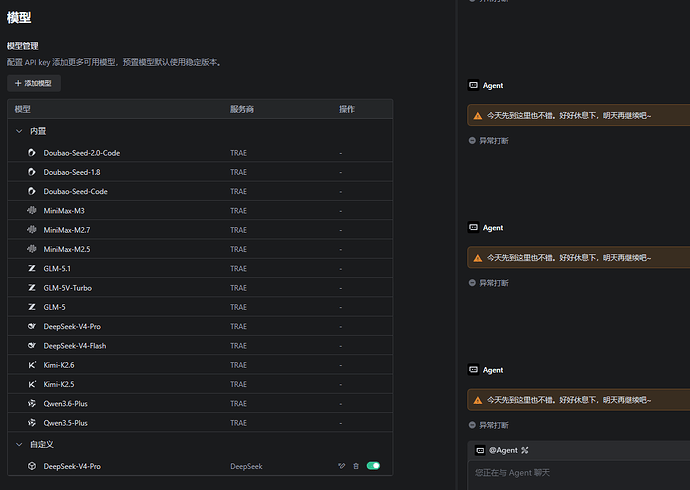690x490 pixels.
Task: Select the Kimi-K2.5 model name
Action: click(x=59, y=384)
